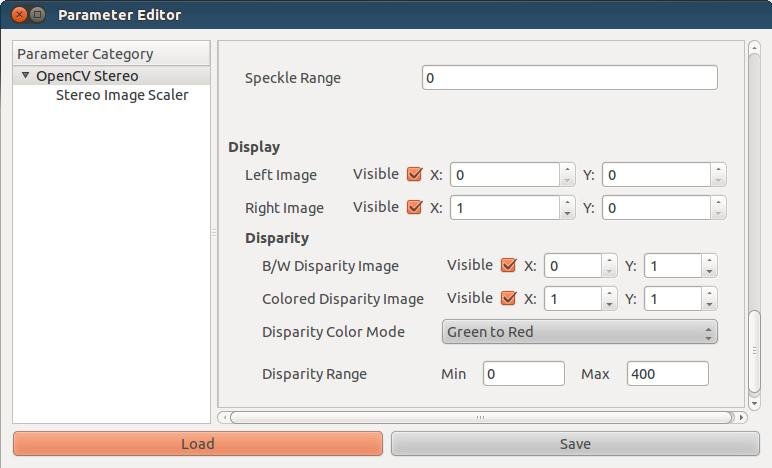Click the Parameter Category column header
This screenshot has height=468, width=772.
click(x=111, y=54)
